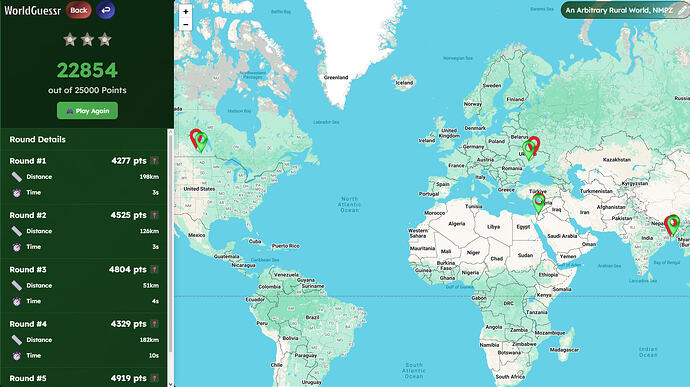
Task: Click the round list scrollbar down arrow
Action: point(171,384)
